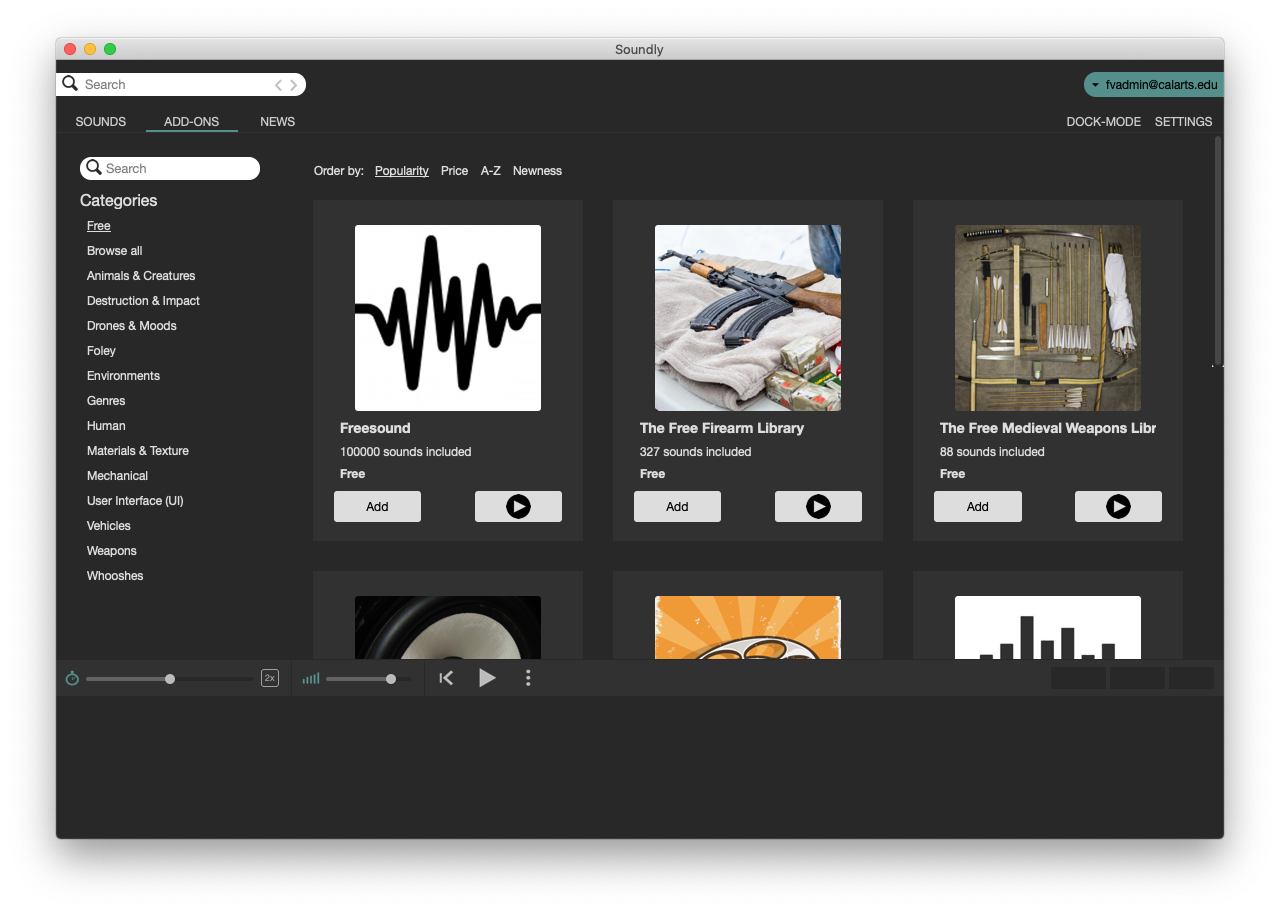This screenshot has height=913, width=1280.
Task: Order add-ons by Popularity
Action: pos(402,171)
